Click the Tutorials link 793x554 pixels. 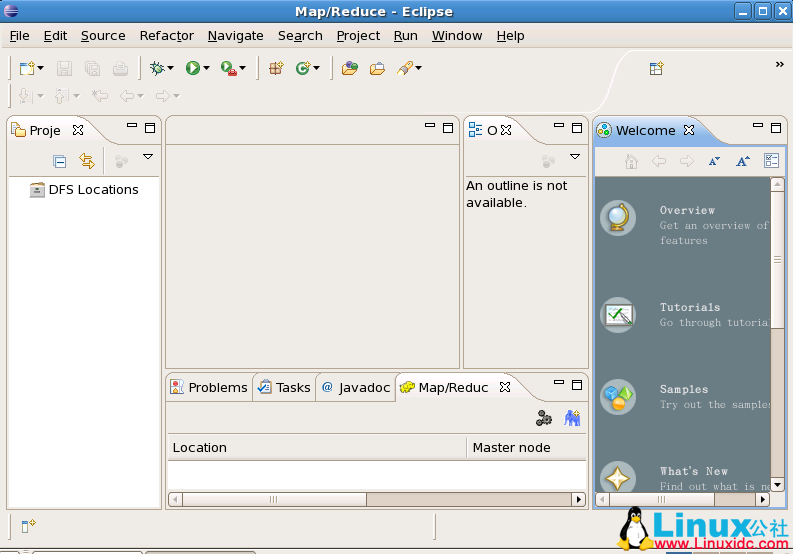690,308
